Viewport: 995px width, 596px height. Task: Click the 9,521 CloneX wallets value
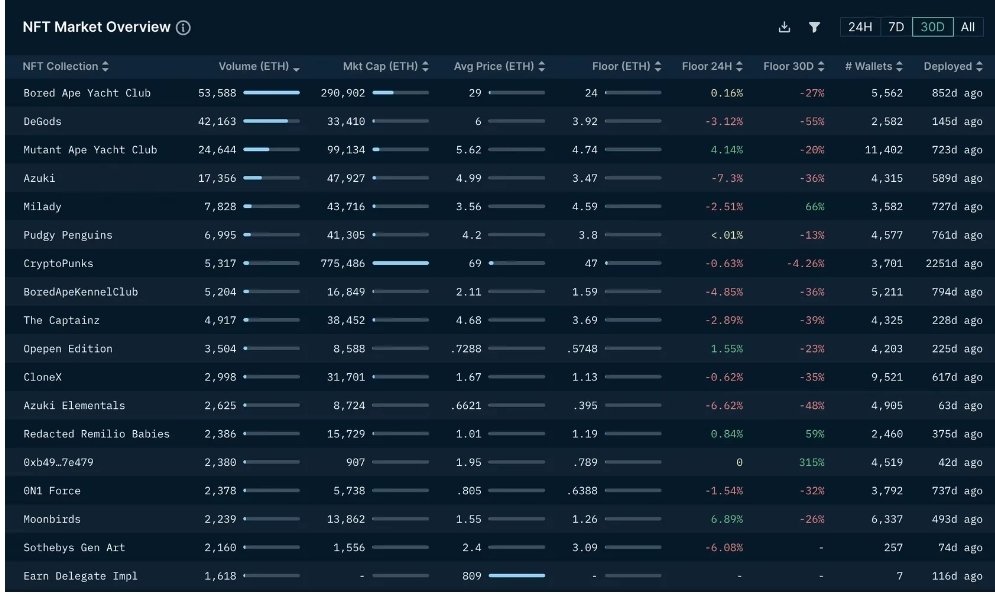[x=886, y=377]
